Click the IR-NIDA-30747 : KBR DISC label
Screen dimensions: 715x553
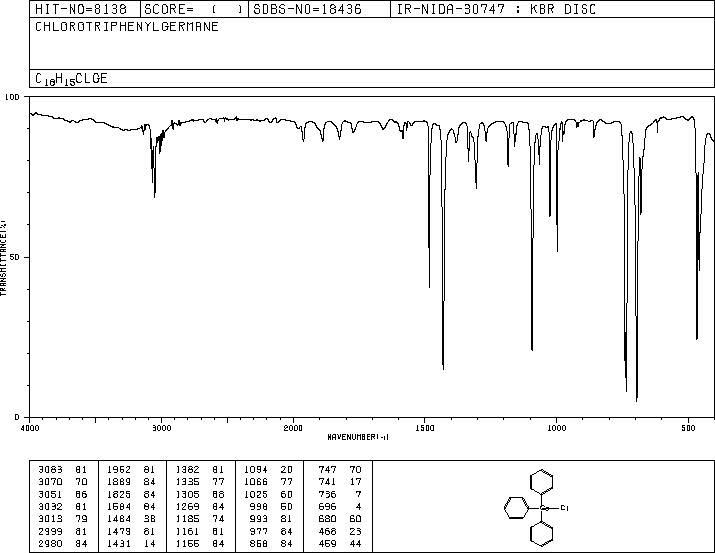[496, 9]
